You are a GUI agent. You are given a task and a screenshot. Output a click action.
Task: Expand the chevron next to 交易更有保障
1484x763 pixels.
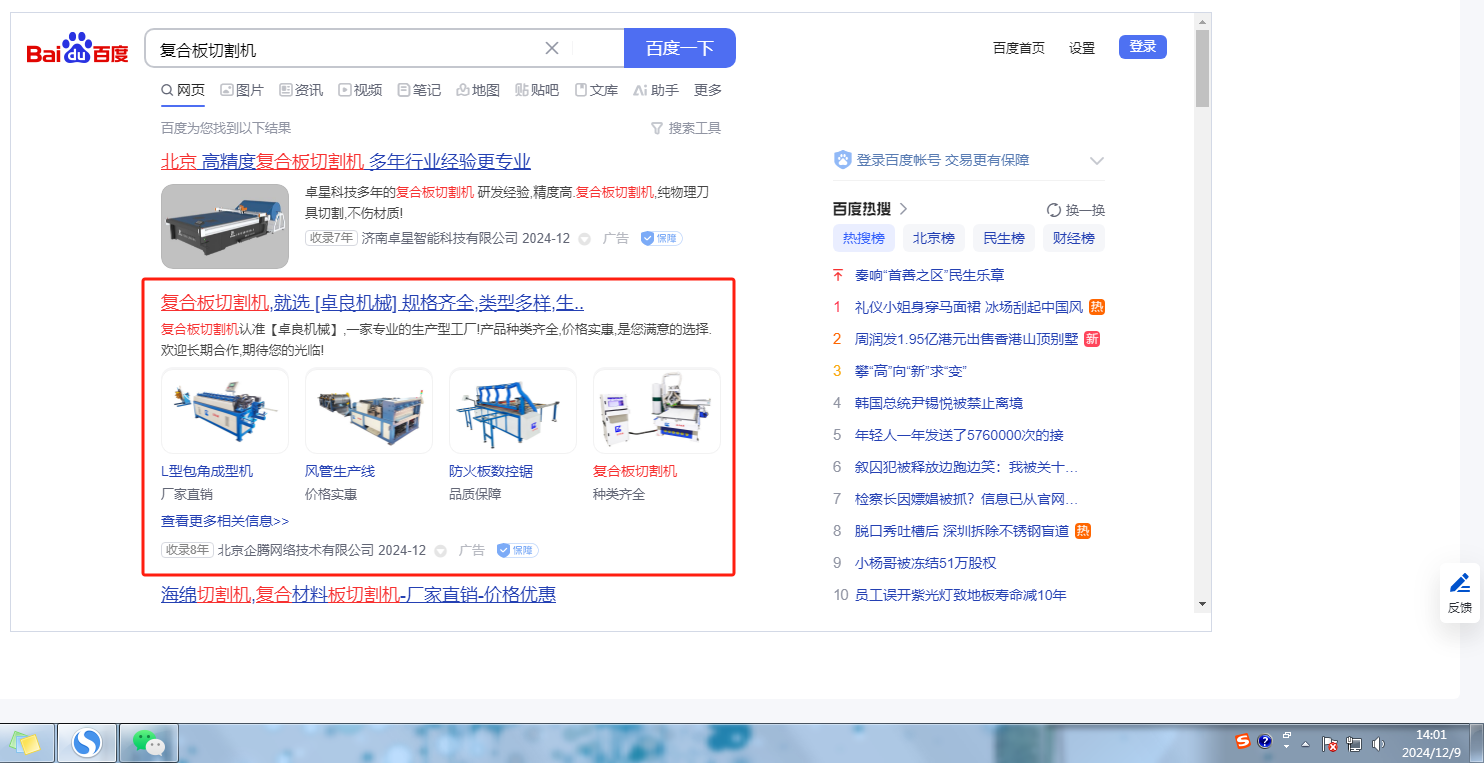(1096, 161)
